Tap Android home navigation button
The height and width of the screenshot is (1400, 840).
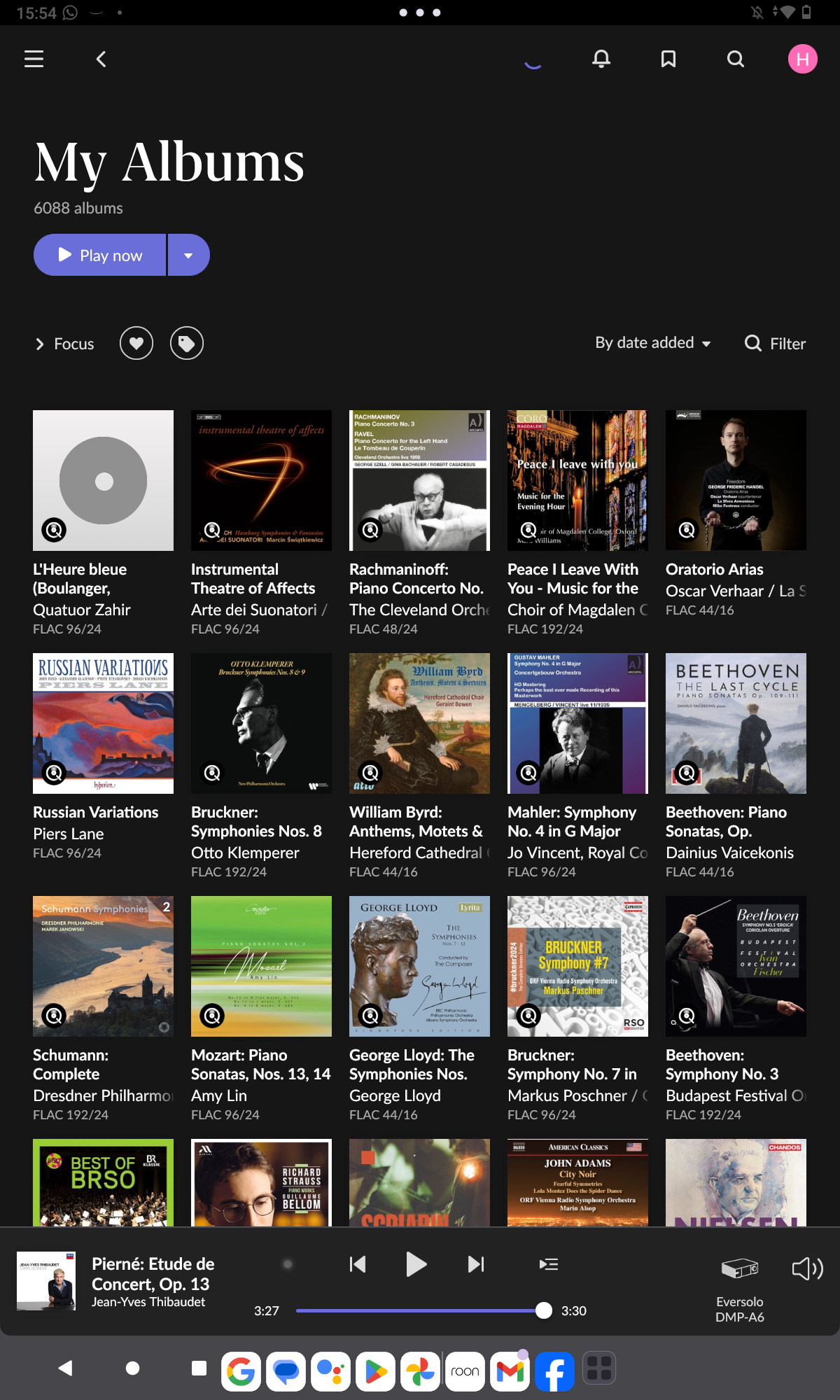click(x=132, y=1368)
